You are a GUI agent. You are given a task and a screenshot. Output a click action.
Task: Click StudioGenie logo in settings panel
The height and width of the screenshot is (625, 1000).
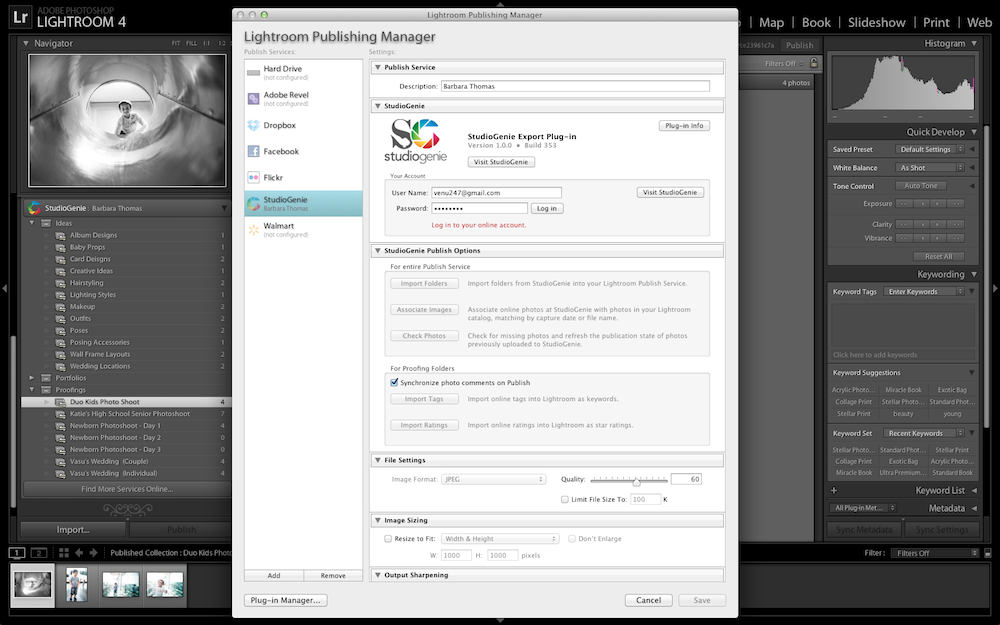(416, 141)
